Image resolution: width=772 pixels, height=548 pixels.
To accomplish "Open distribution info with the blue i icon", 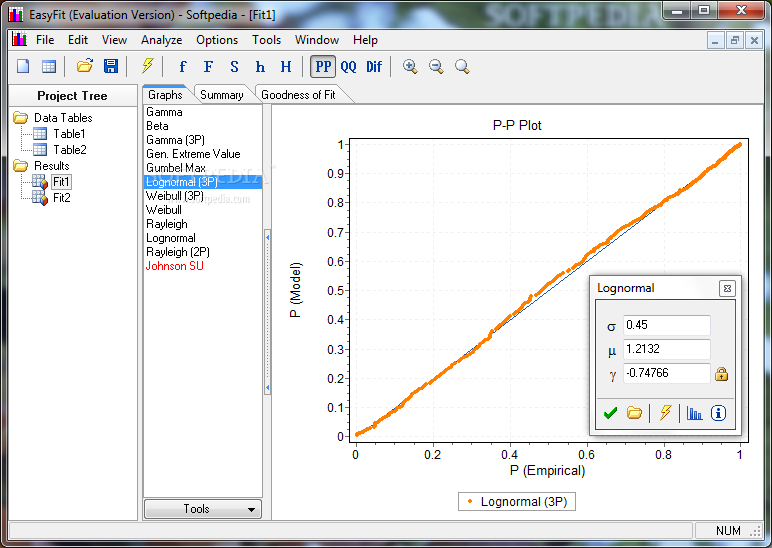I will pos(718,413).
